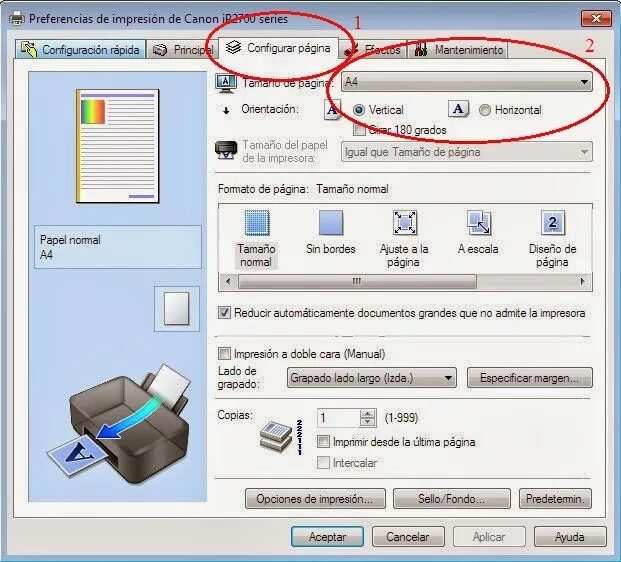621x562 pixels.
Task: Click the page format horizontal scrollbar thumb
Action: point(357,282)
